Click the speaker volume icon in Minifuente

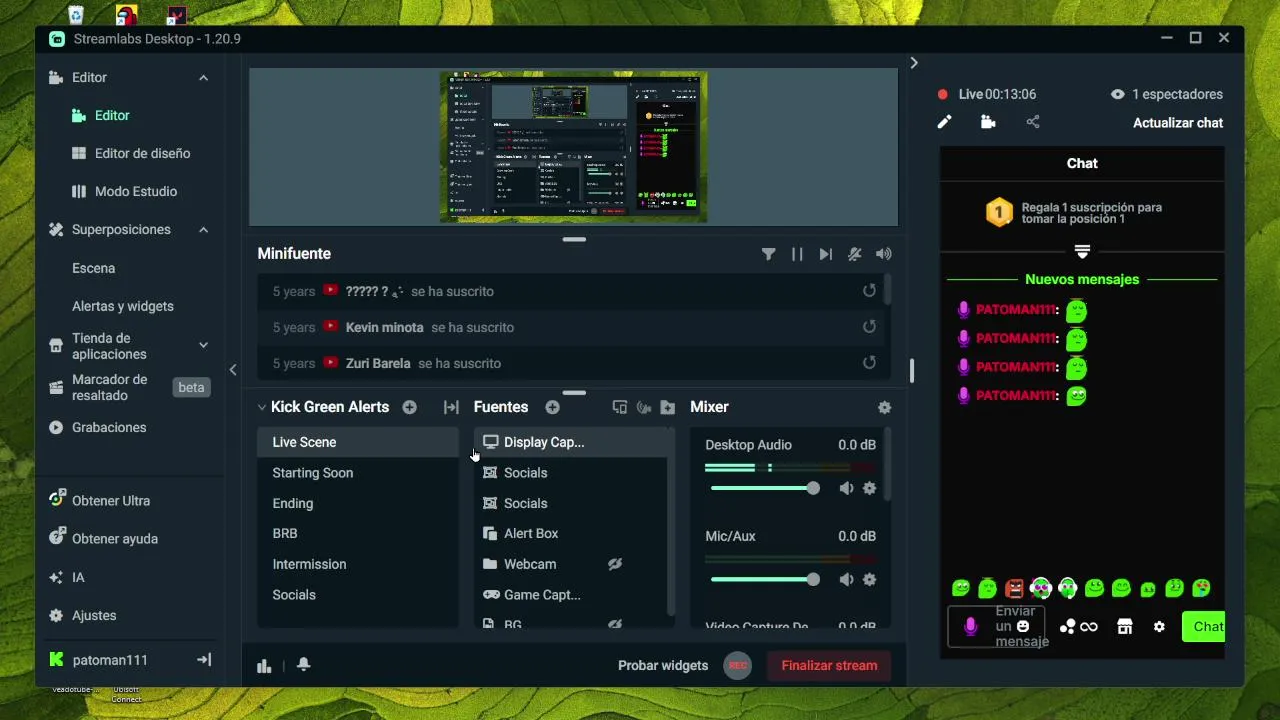(883, 254)
